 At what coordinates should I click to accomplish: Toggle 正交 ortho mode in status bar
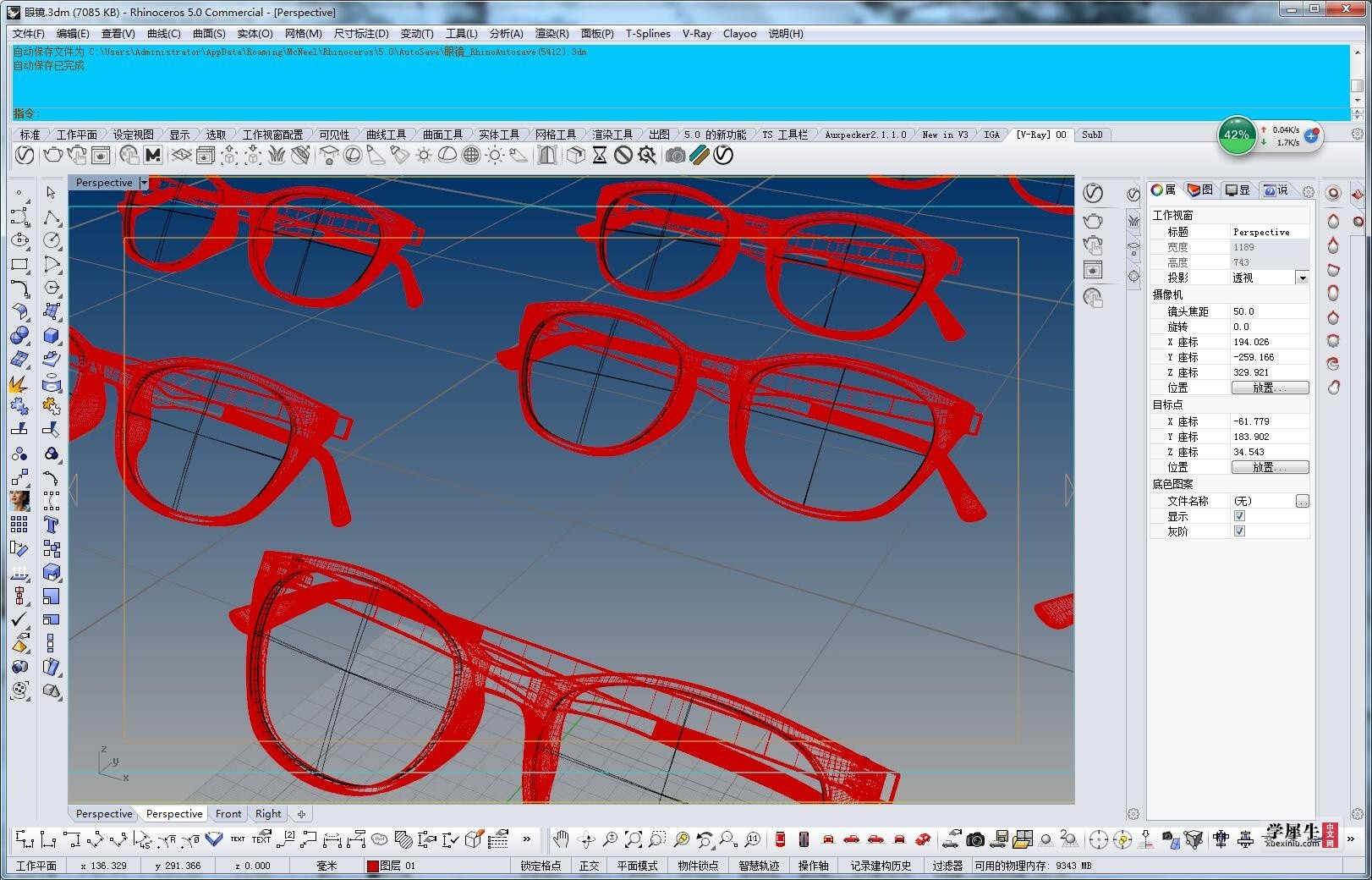click(x=590, y=866)
